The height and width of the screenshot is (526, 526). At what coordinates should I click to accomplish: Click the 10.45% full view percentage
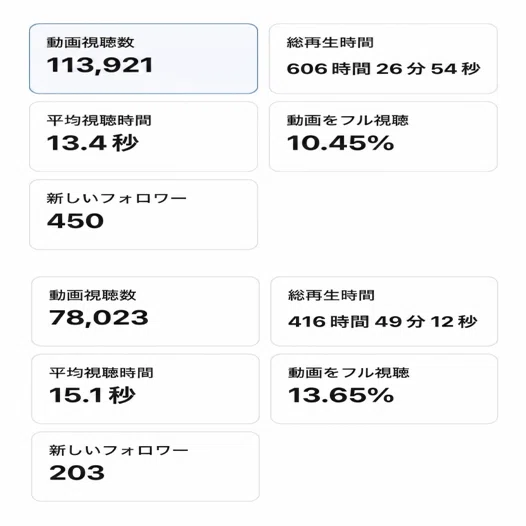tap(340, 143)
